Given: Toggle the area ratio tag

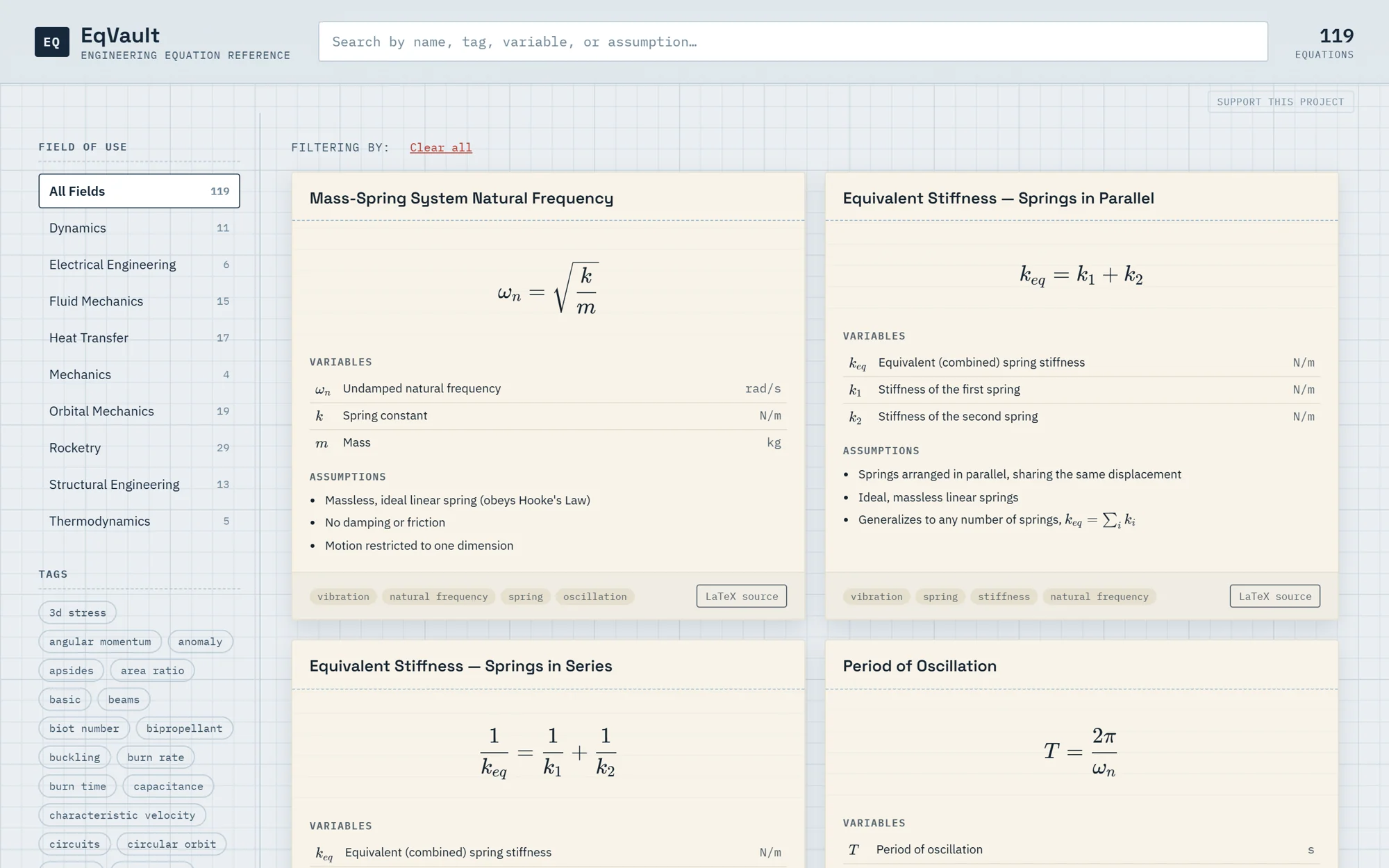Looking at the screenshot, I should pos(153,671).
